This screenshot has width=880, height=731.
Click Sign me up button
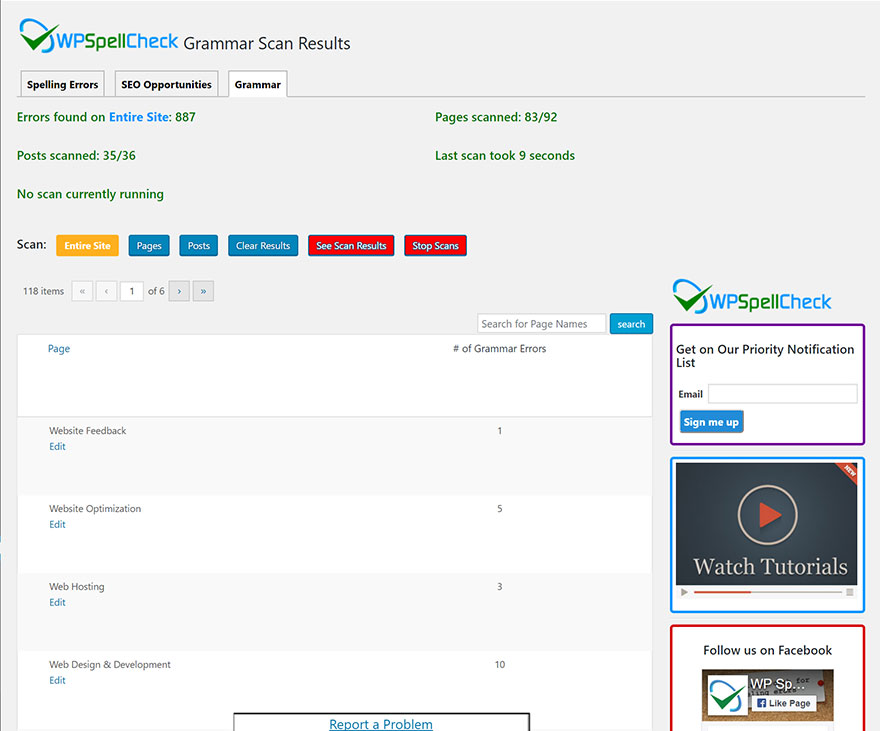pyautogui.click(x=712, y=422)
